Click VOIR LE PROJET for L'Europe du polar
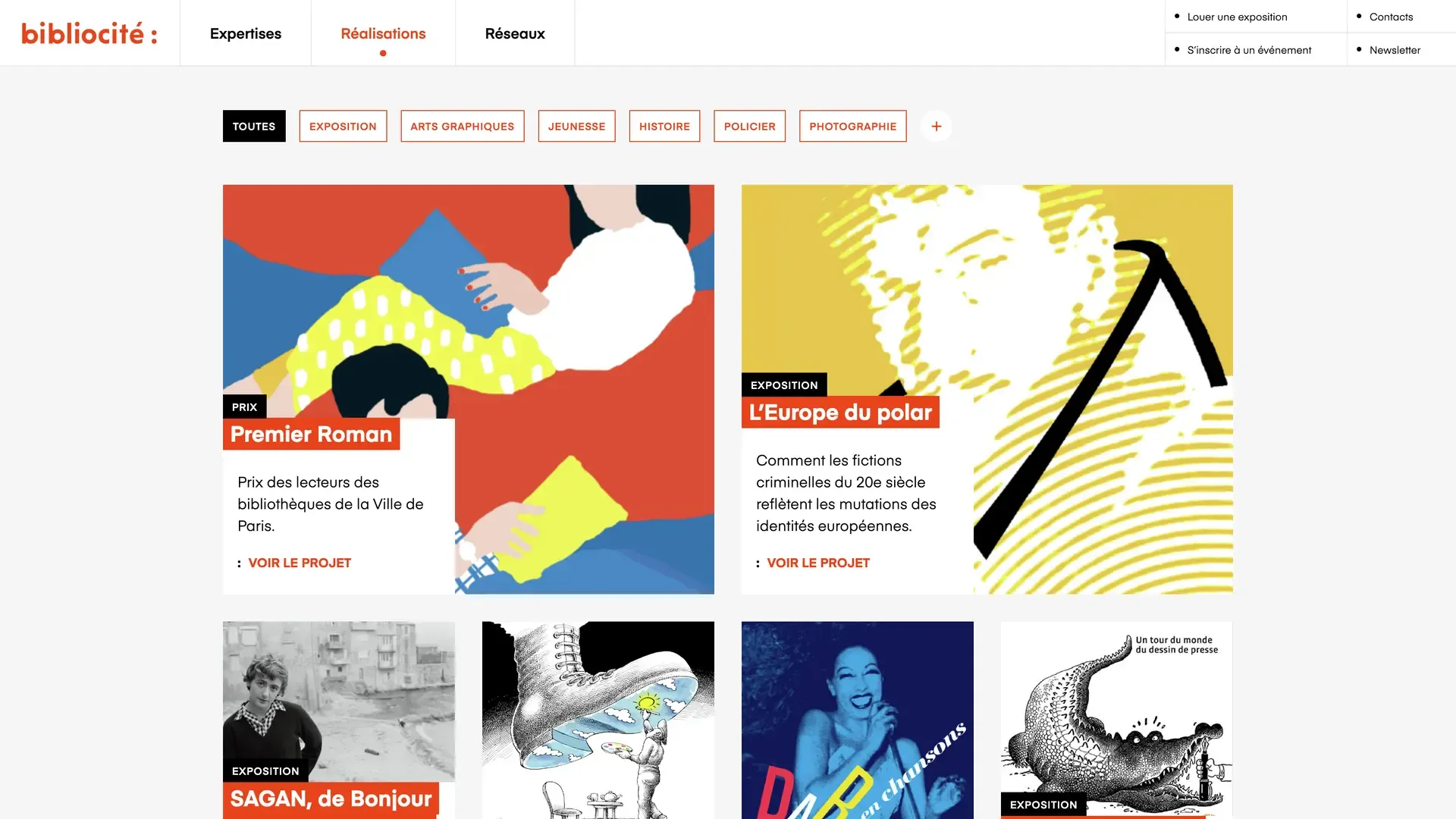 818,563
